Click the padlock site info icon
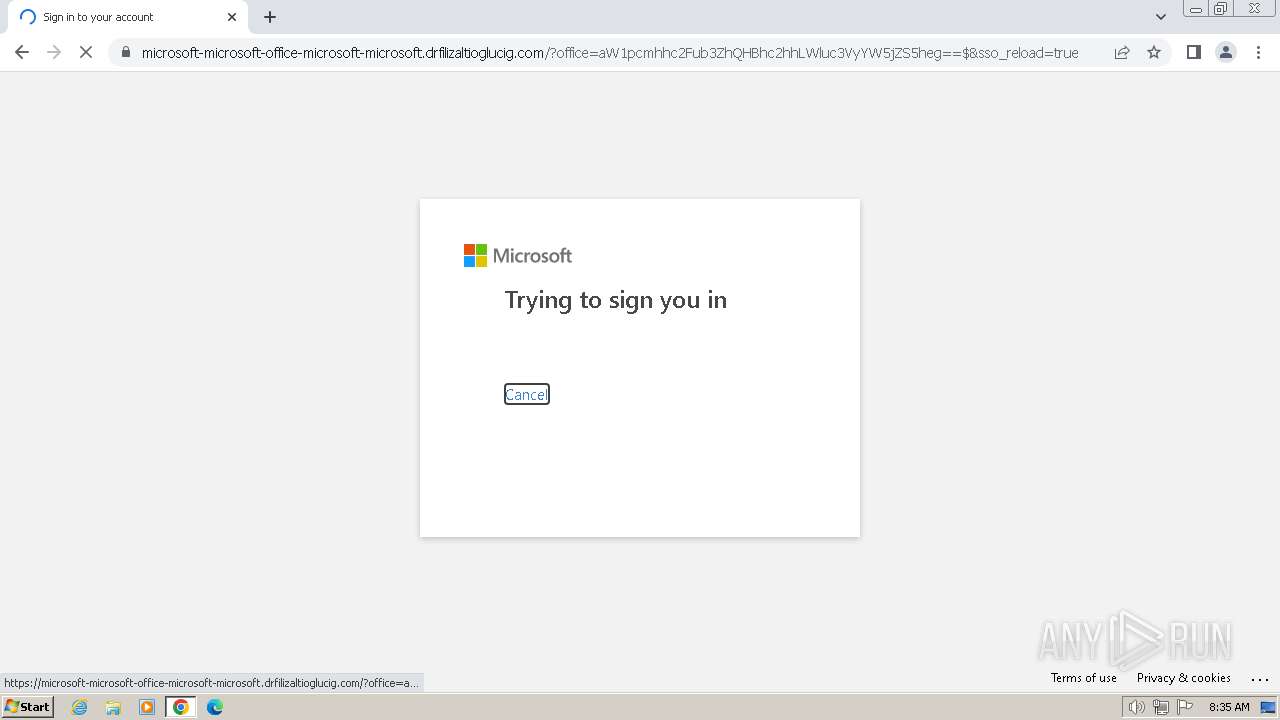Viewport: 1280px width, 720px height. coord(126,53)
